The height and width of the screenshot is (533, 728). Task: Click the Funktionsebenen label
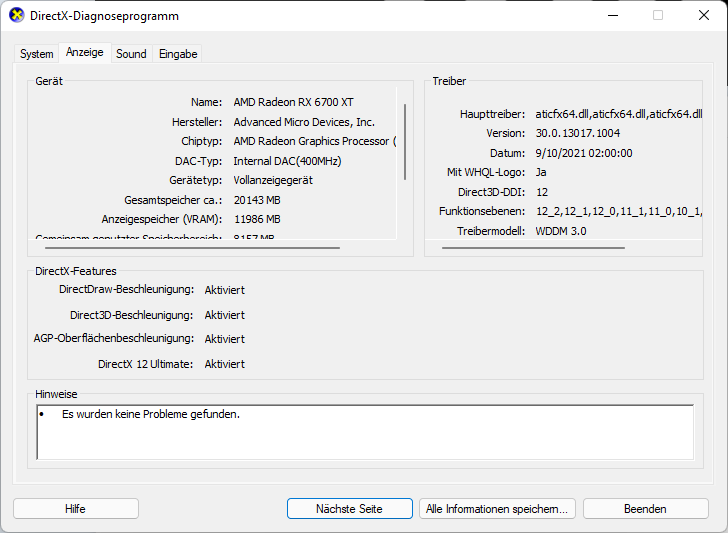tap(482, 211)
